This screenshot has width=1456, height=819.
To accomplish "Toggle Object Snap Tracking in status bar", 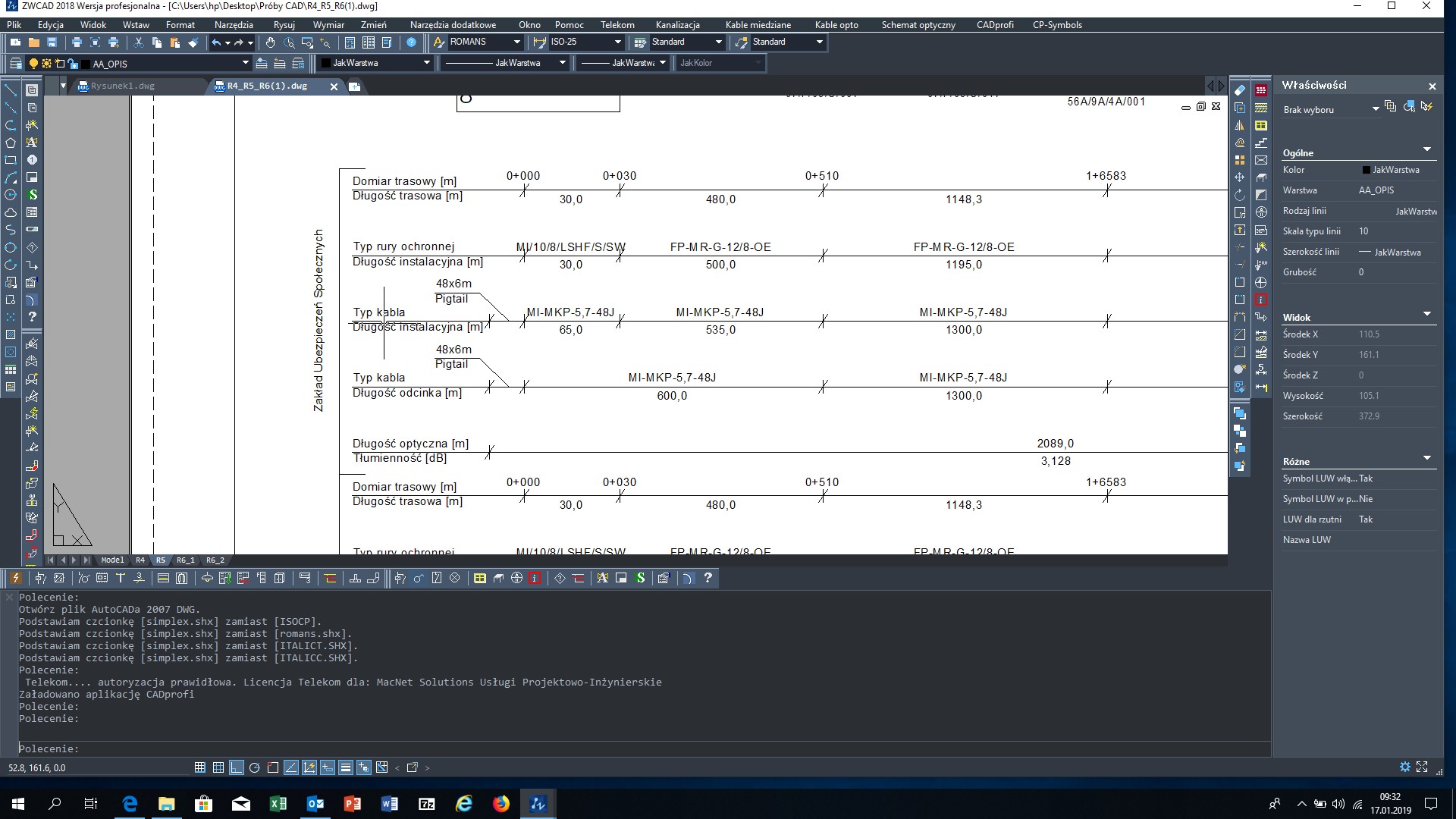I will click(291, 767).
